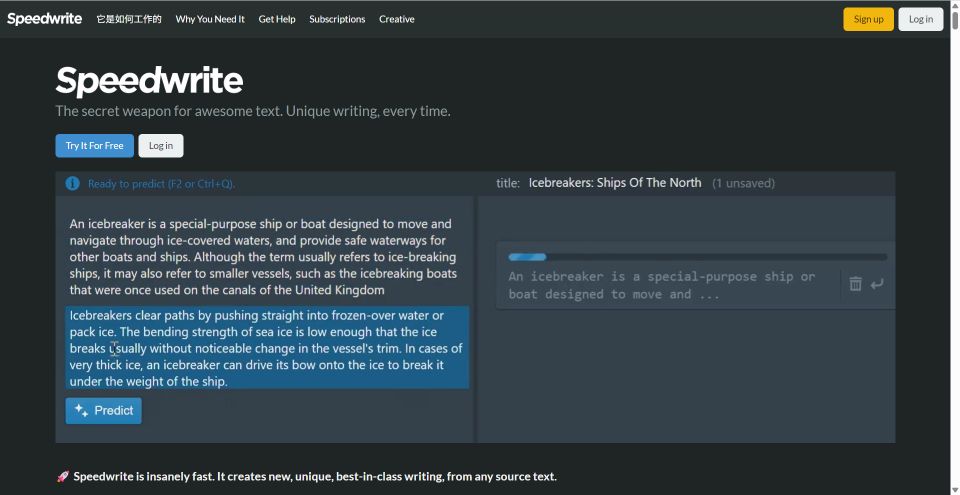Click the trash icon on the prediction card

pos(855,284)
